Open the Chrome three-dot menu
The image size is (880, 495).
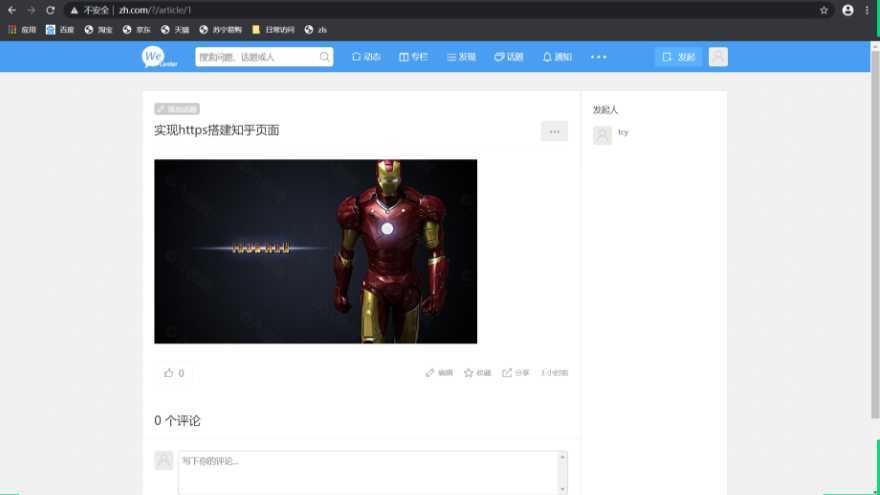tap(867, 10)
